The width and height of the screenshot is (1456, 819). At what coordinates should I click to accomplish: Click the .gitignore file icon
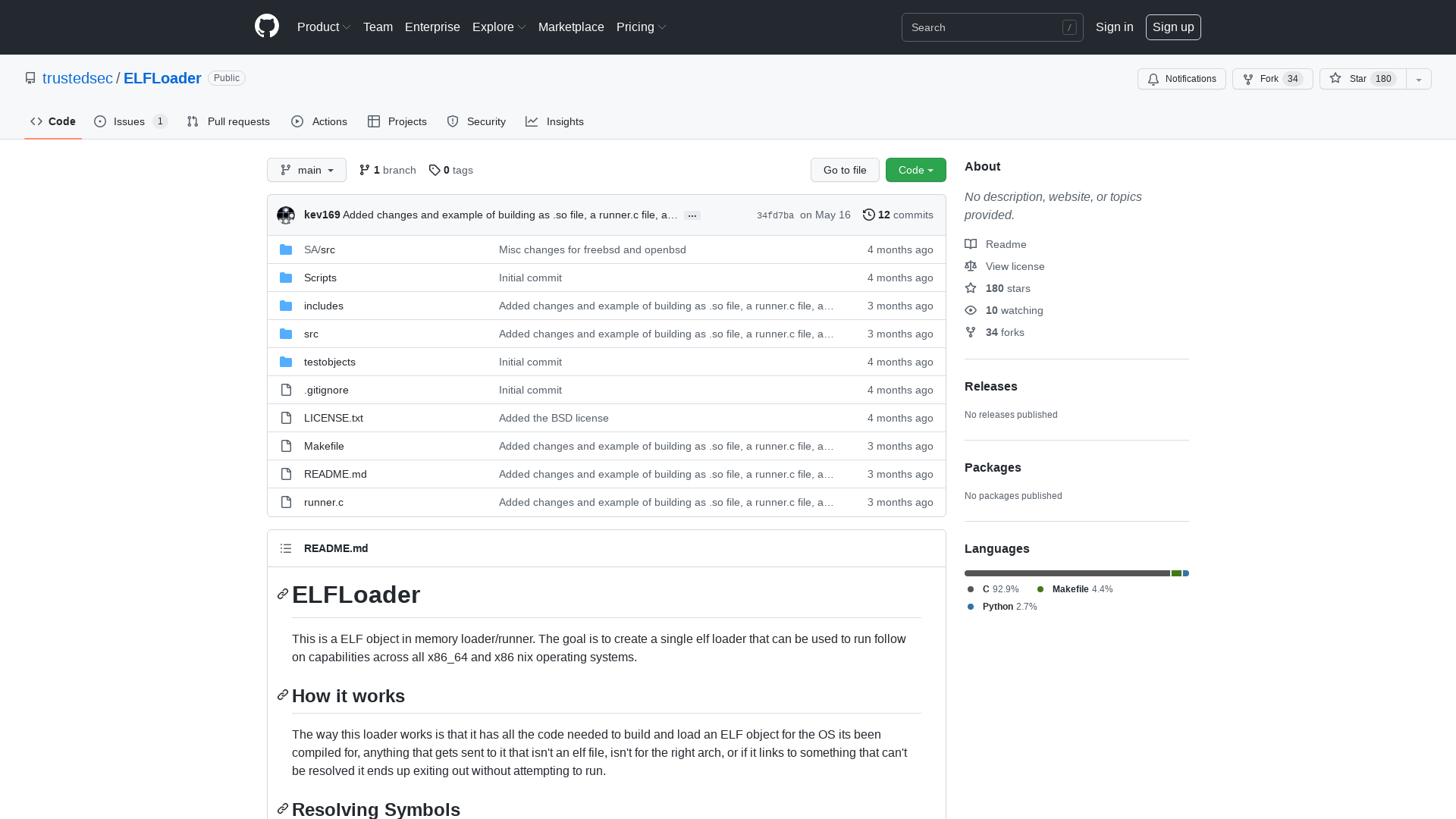[x=286, y=390]
